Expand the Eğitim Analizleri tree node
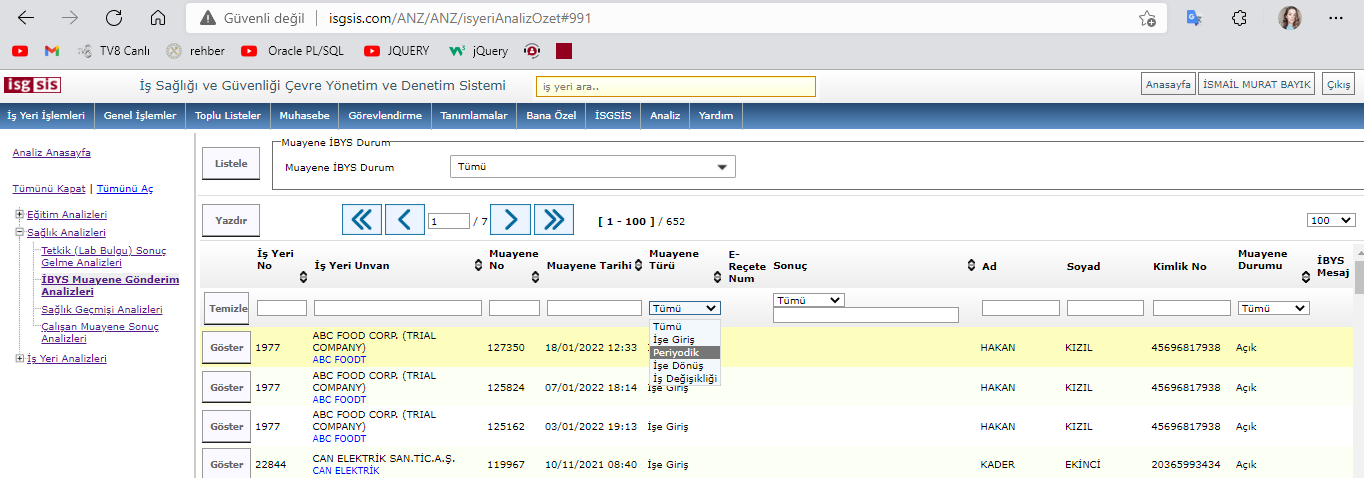The image size is (1364, 478). pos(19,214)
